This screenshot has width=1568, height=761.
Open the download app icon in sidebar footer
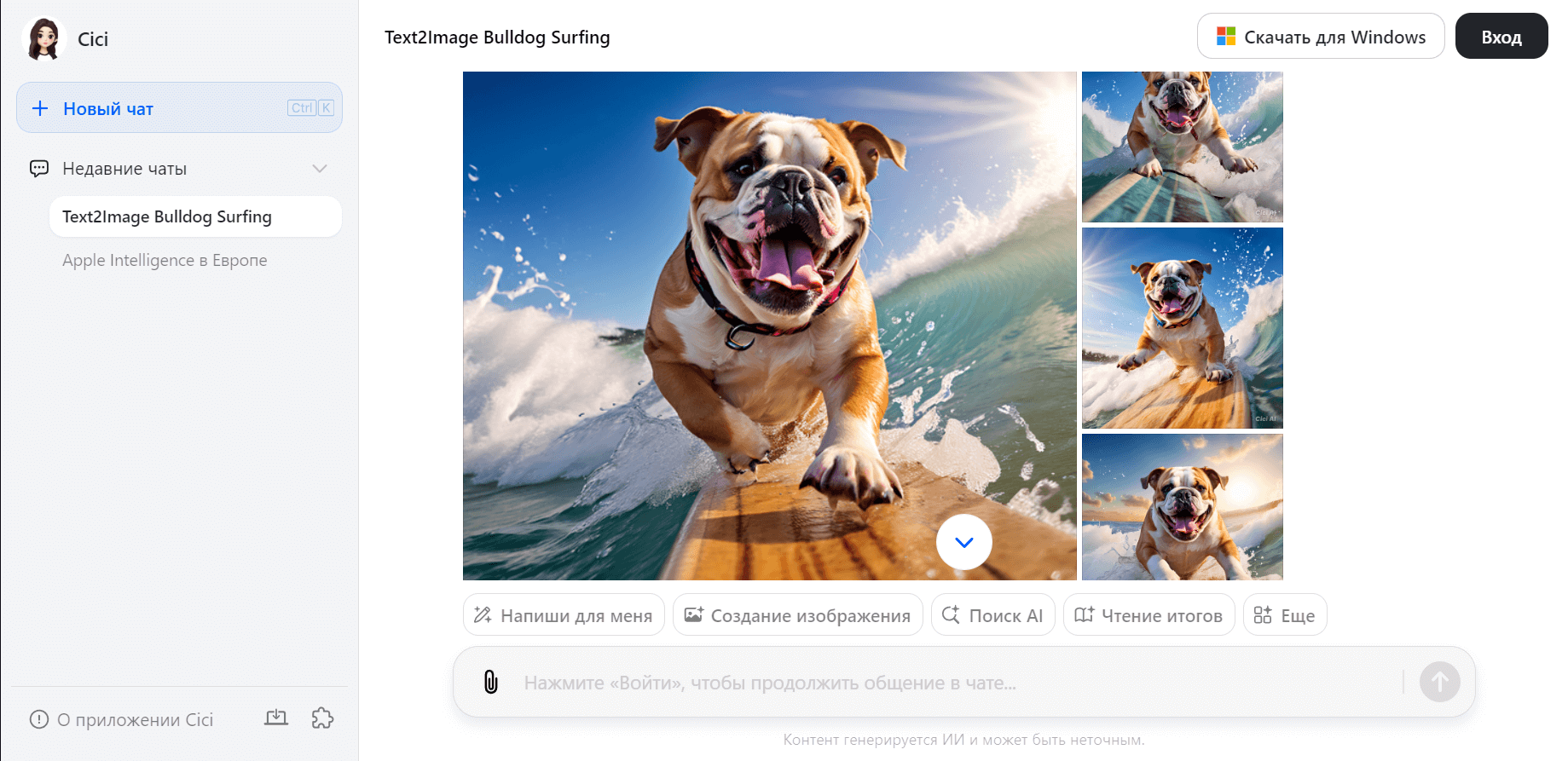(x=276, y=718)
